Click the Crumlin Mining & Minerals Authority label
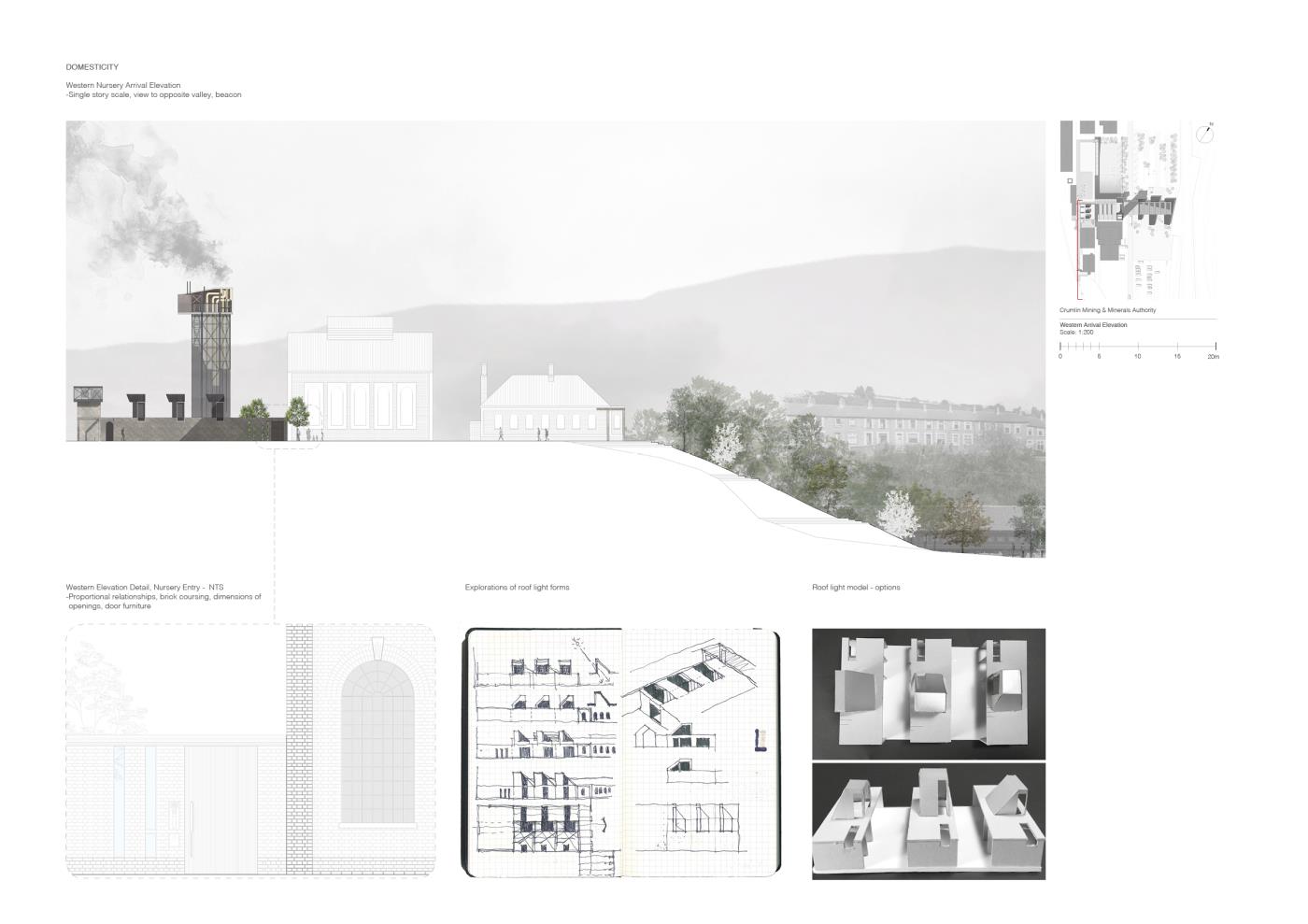 pyautogui.click(x=1107, y=310)
